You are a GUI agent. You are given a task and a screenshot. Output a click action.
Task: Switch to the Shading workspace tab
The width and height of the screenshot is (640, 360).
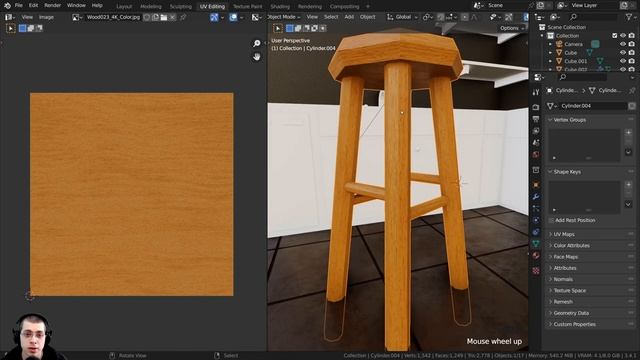pos(280,7)
